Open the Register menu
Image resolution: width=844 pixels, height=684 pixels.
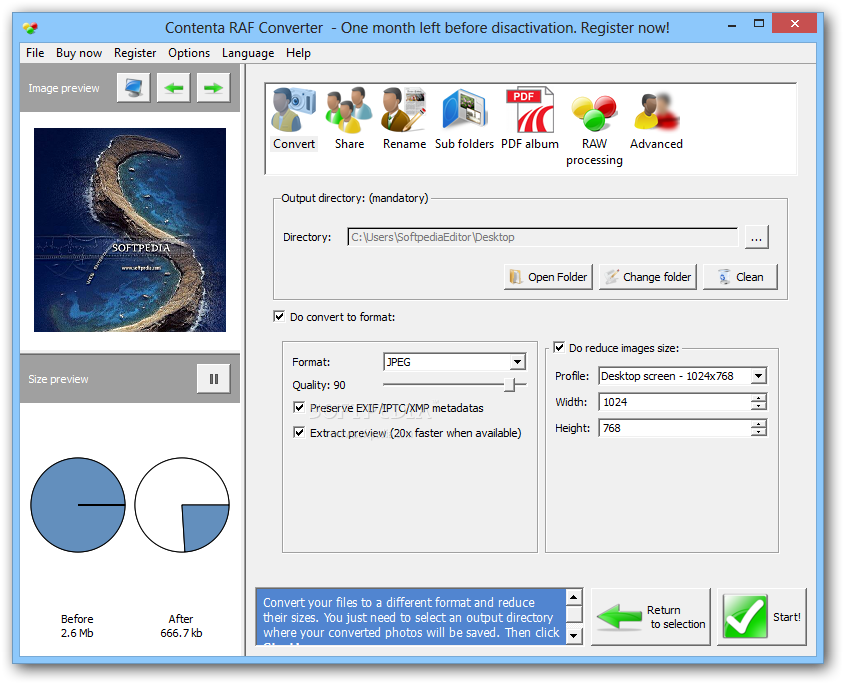pos(135,53)
